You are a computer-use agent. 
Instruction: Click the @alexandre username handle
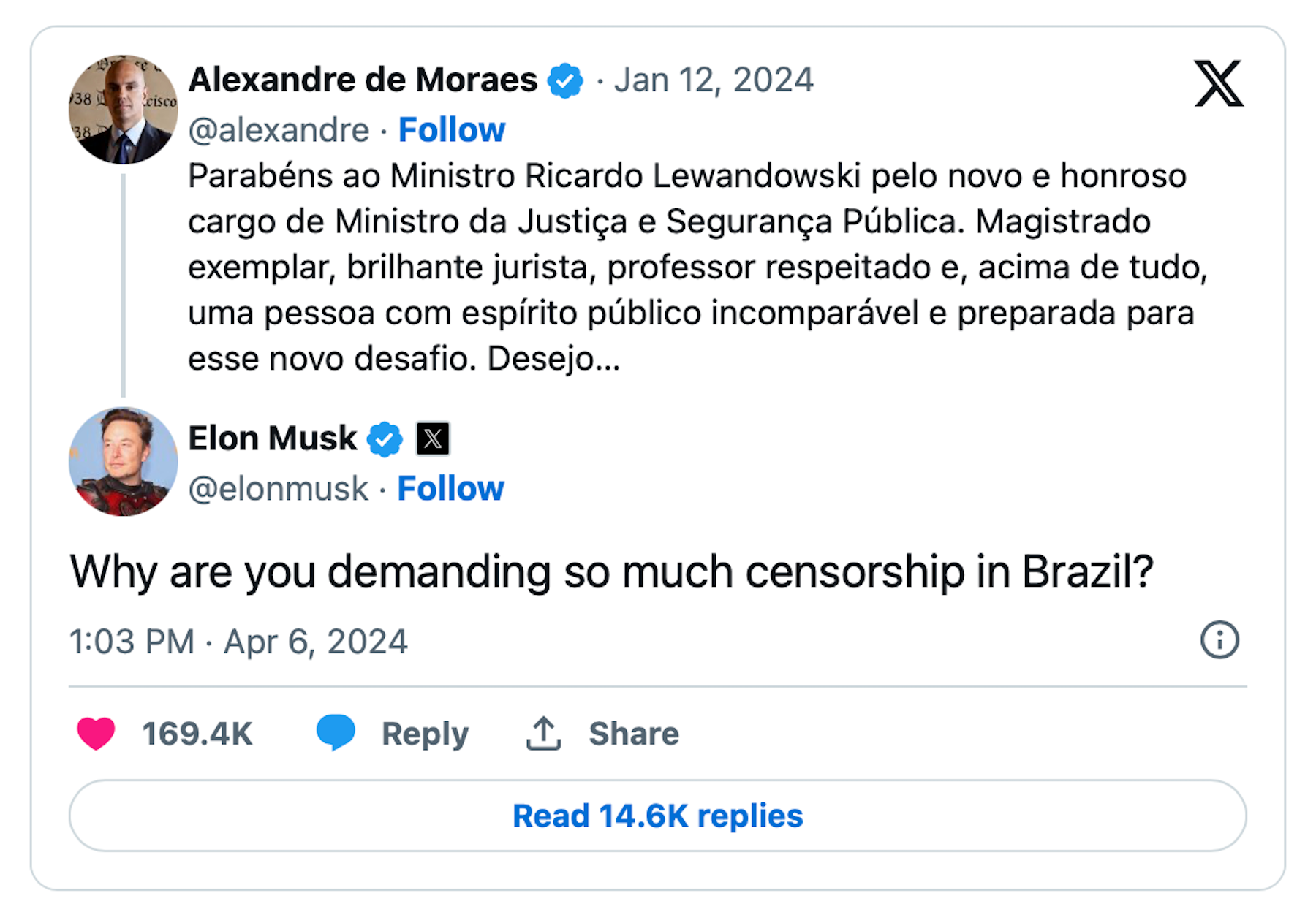coord(278,129)
